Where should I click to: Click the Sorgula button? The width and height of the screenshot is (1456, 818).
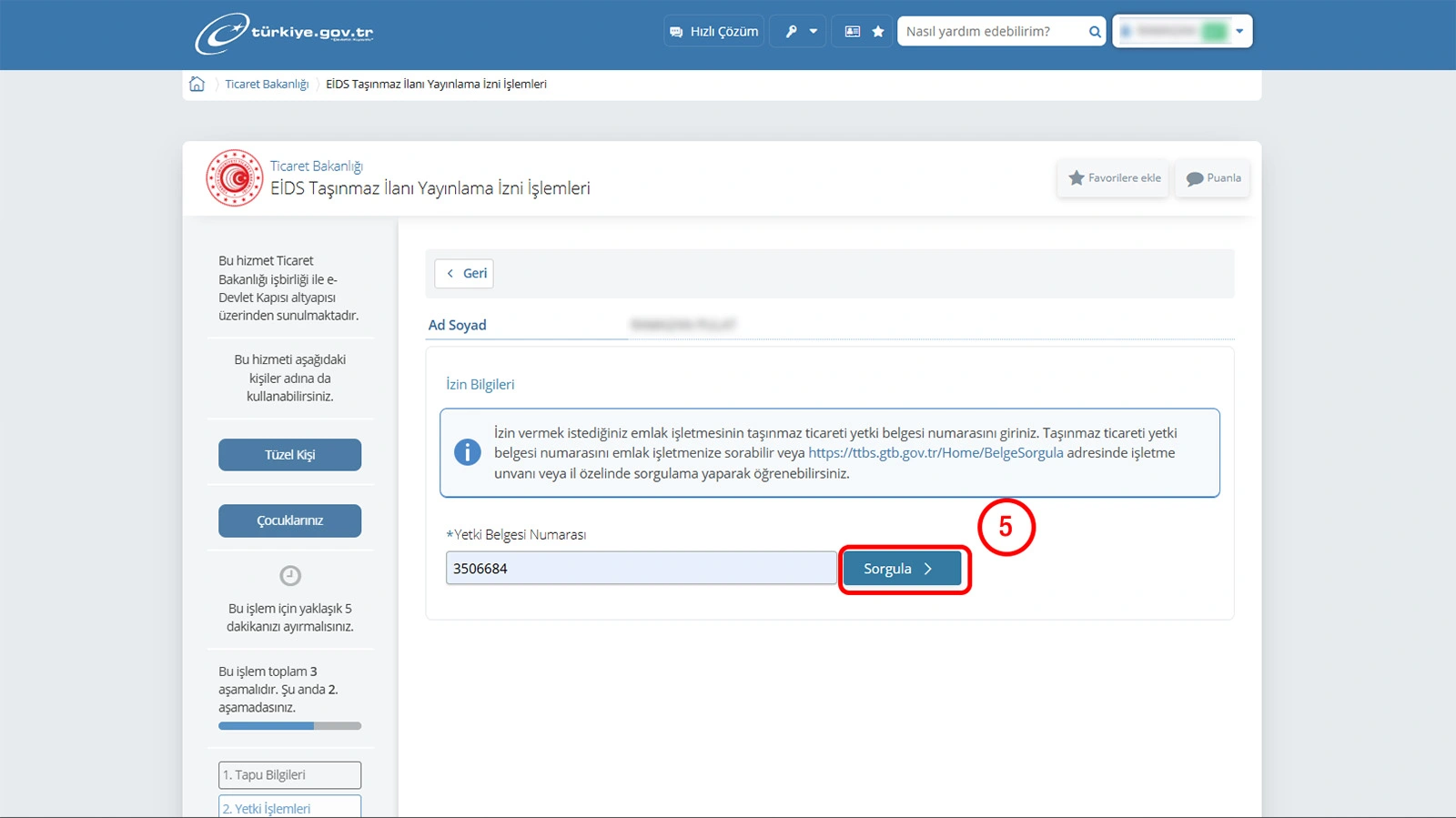[902, 569]
